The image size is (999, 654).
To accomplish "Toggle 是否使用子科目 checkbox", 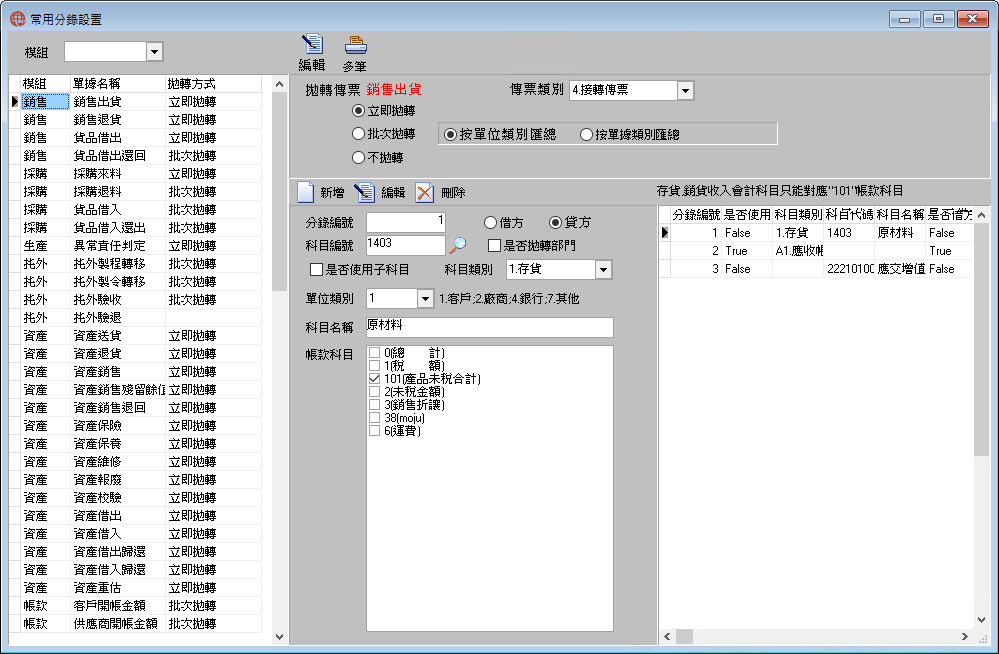I will click(x=316, y=270).
